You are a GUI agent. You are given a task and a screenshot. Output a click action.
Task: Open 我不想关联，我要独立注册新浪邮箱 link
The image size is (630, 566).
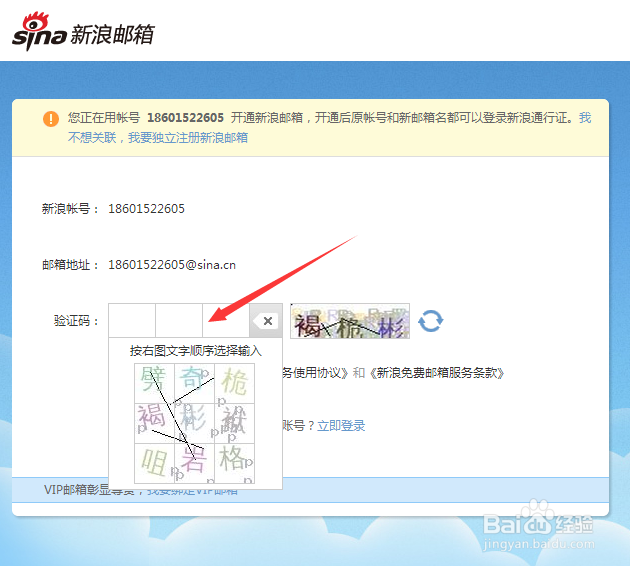click(158, 138)
